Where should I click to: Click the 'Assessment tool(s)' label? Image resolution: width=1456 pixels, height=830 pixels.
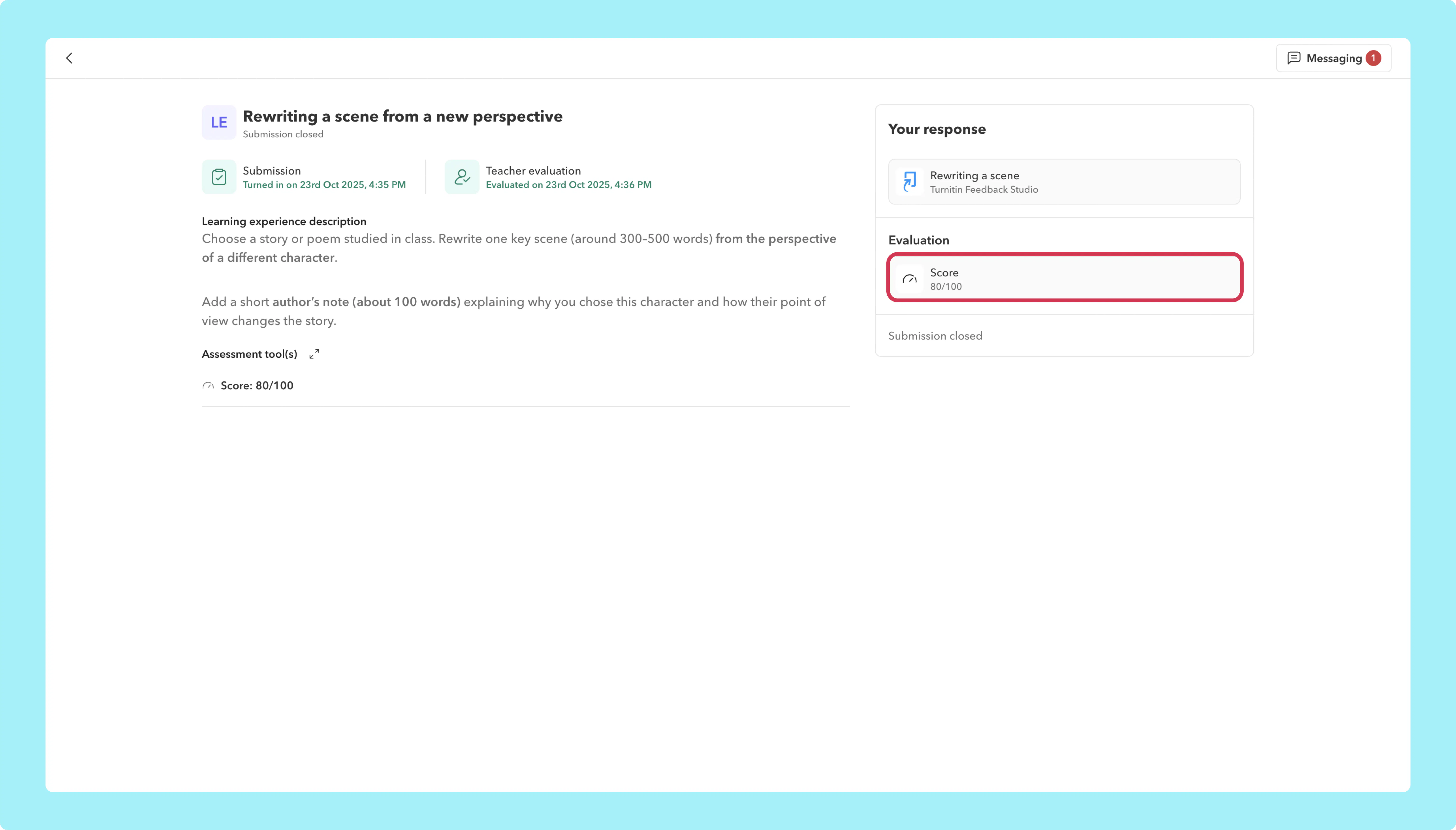pyautogui.click(x=250, y=354)
